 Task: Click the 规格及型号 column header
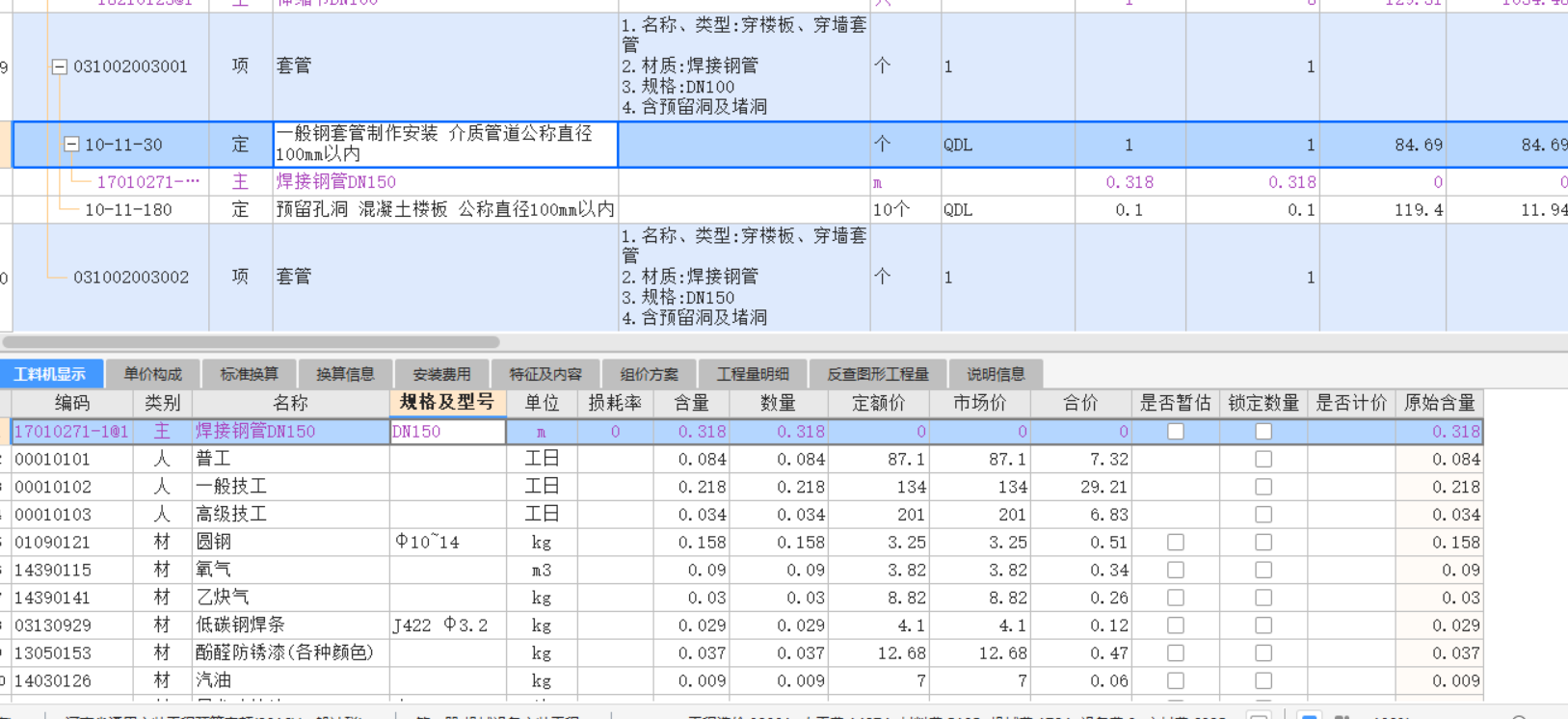pyautogui.click(x=447, y=403)
